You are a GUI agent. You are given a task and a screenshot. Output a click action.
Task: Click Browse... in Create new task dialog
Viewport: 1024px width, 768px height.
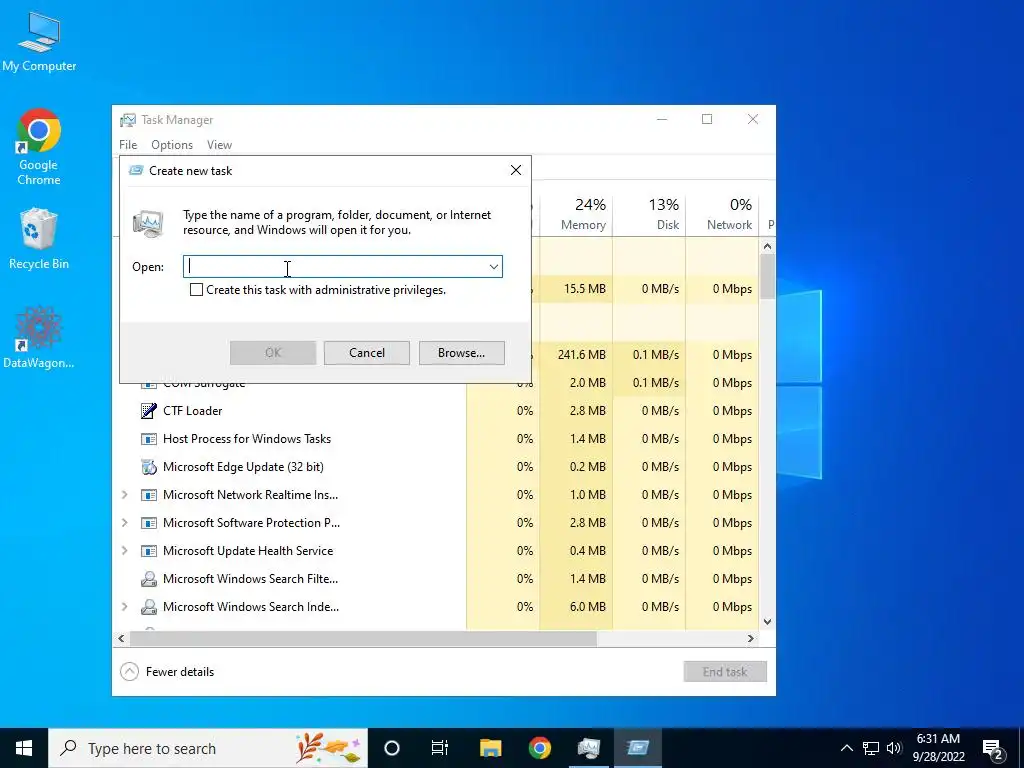462,353
